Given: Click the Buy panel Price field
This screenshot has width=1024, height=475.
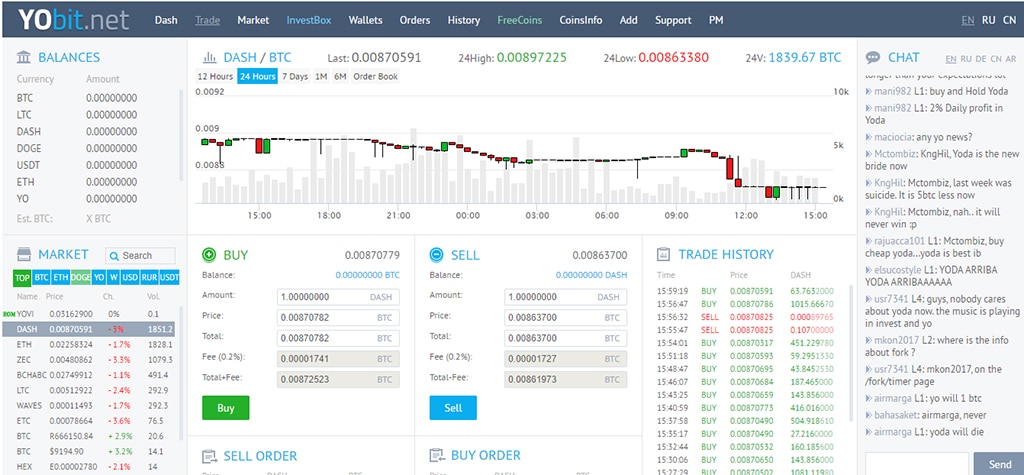Looking at the screenshot, I should pos(338,318).
